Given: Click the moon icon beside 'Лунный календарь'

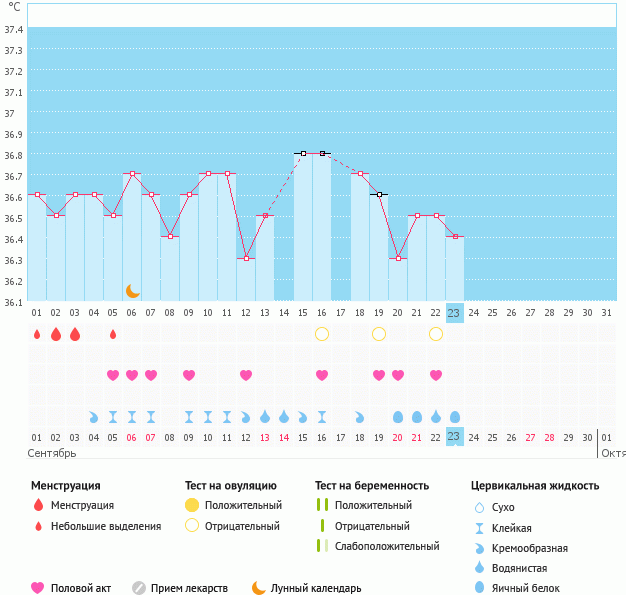Looking at the screenshot, I should pos(259,588).
